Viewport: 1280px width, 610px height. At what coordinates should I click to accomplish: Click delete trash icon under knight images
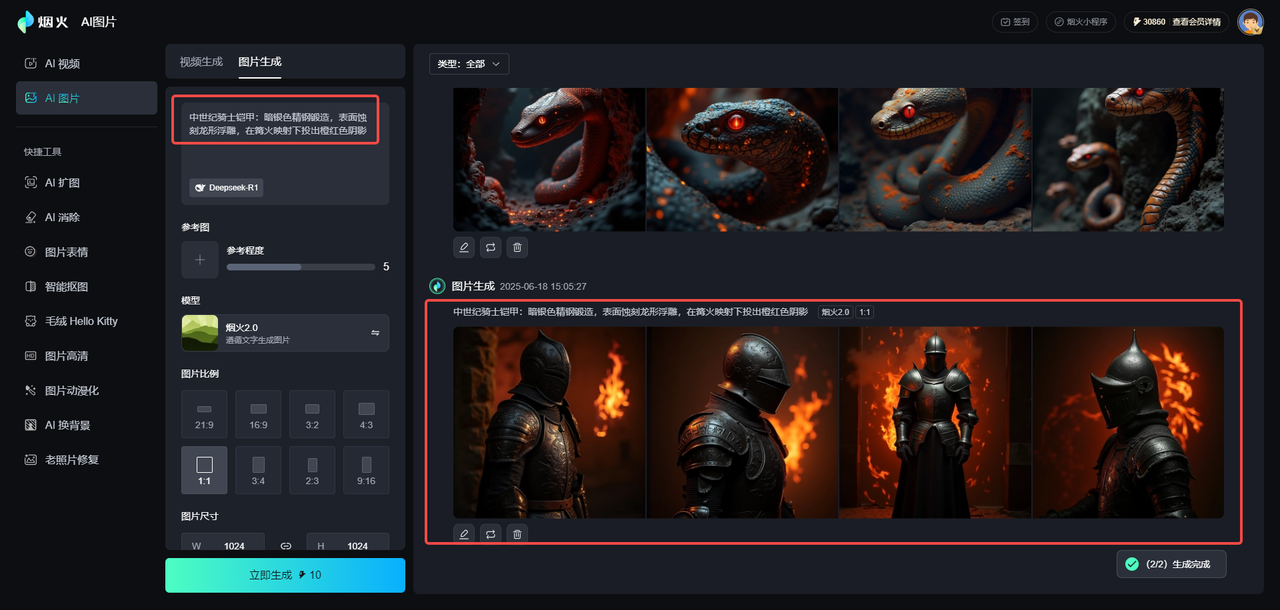[517, 534]
